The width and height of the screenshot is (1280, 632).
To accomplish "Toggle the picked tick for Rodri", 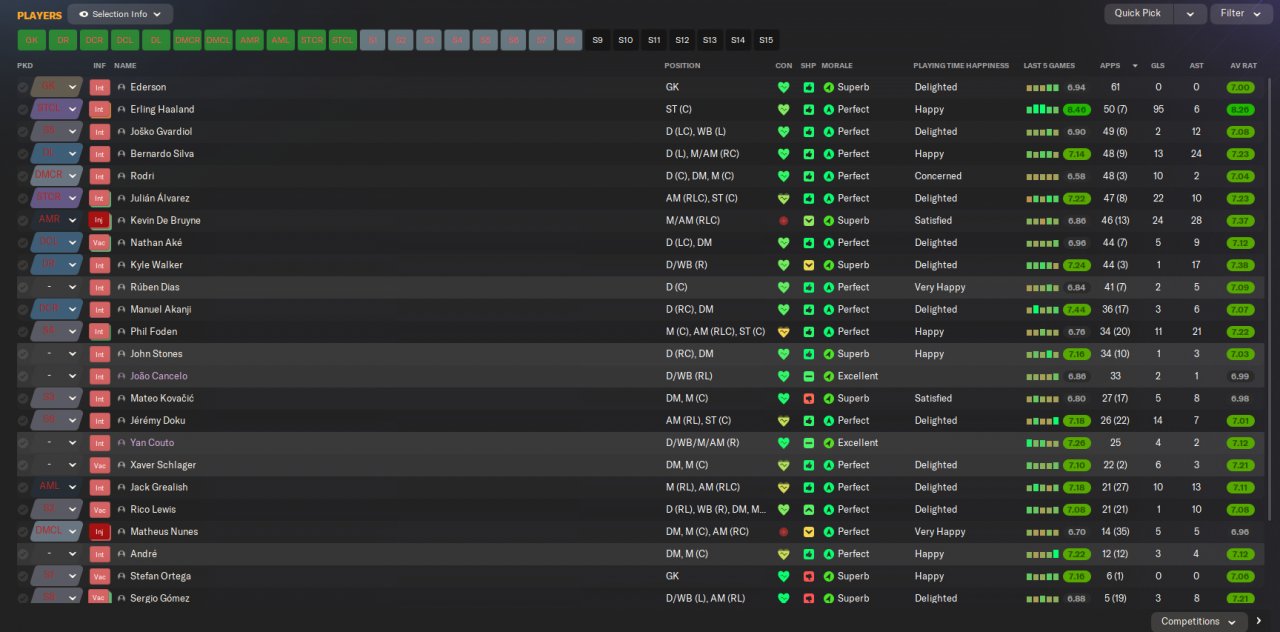I will (23, 176).
